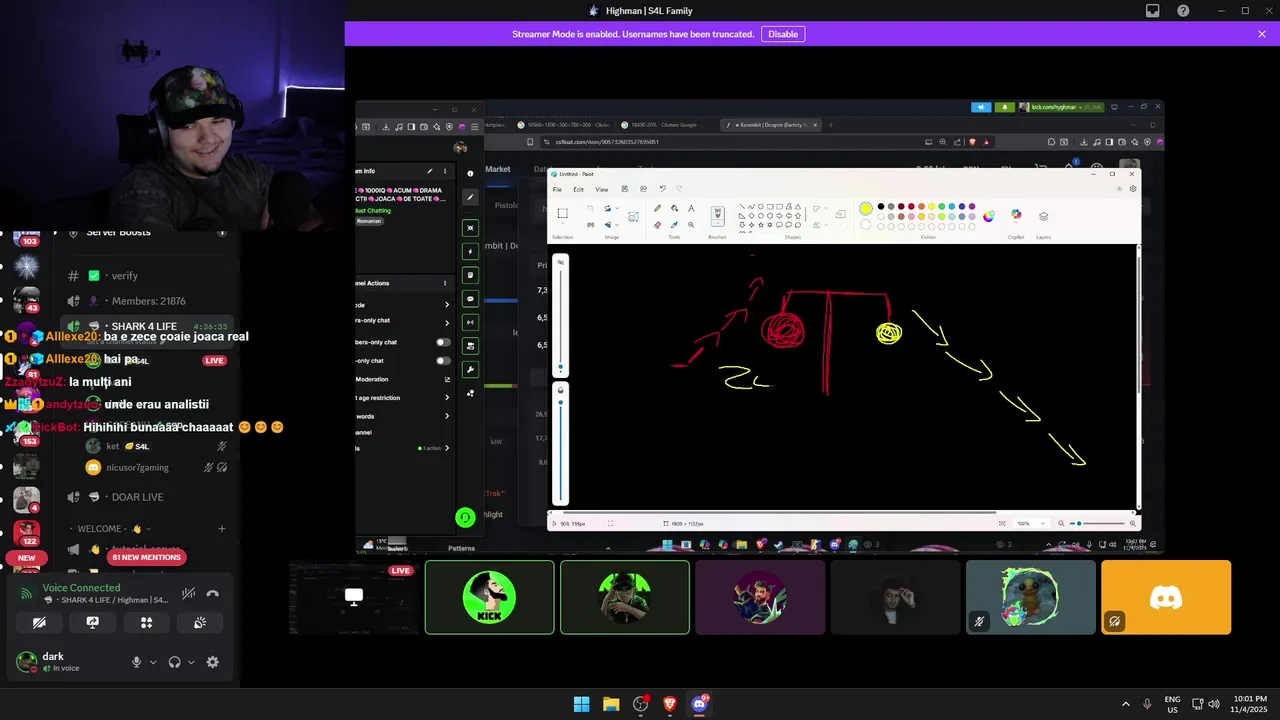Viewport: 1280px width, 720px height.
Task: Choose the rectangular Selection tool in Paint
Action: (562, 213)
